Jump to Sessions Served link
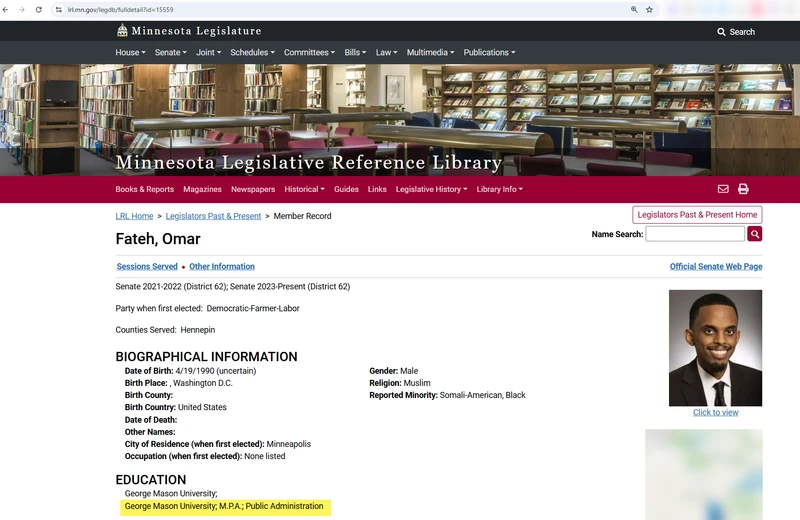 (147, 267)
